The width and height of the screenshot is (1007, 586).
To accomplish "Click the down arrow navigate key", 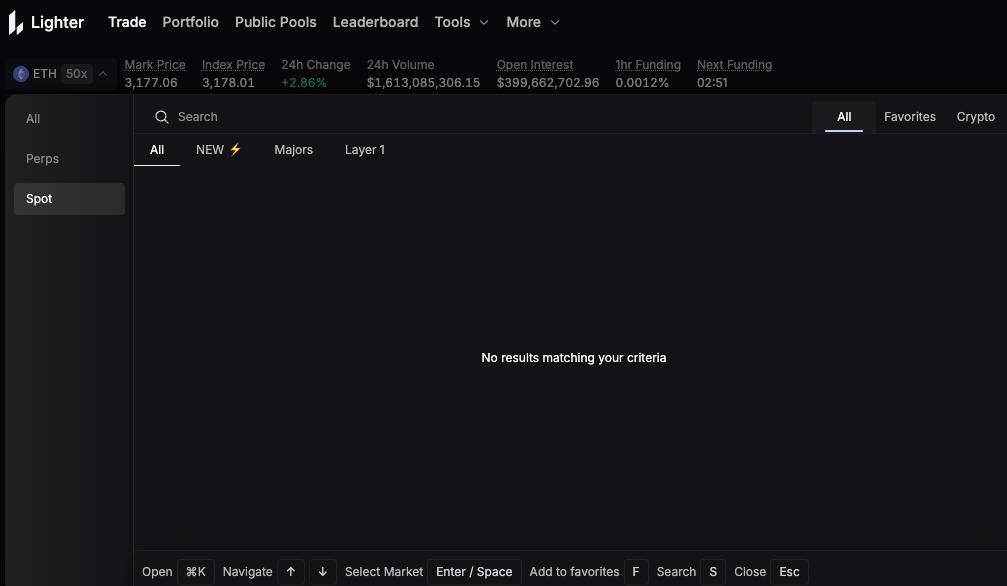I will point(322,572).
